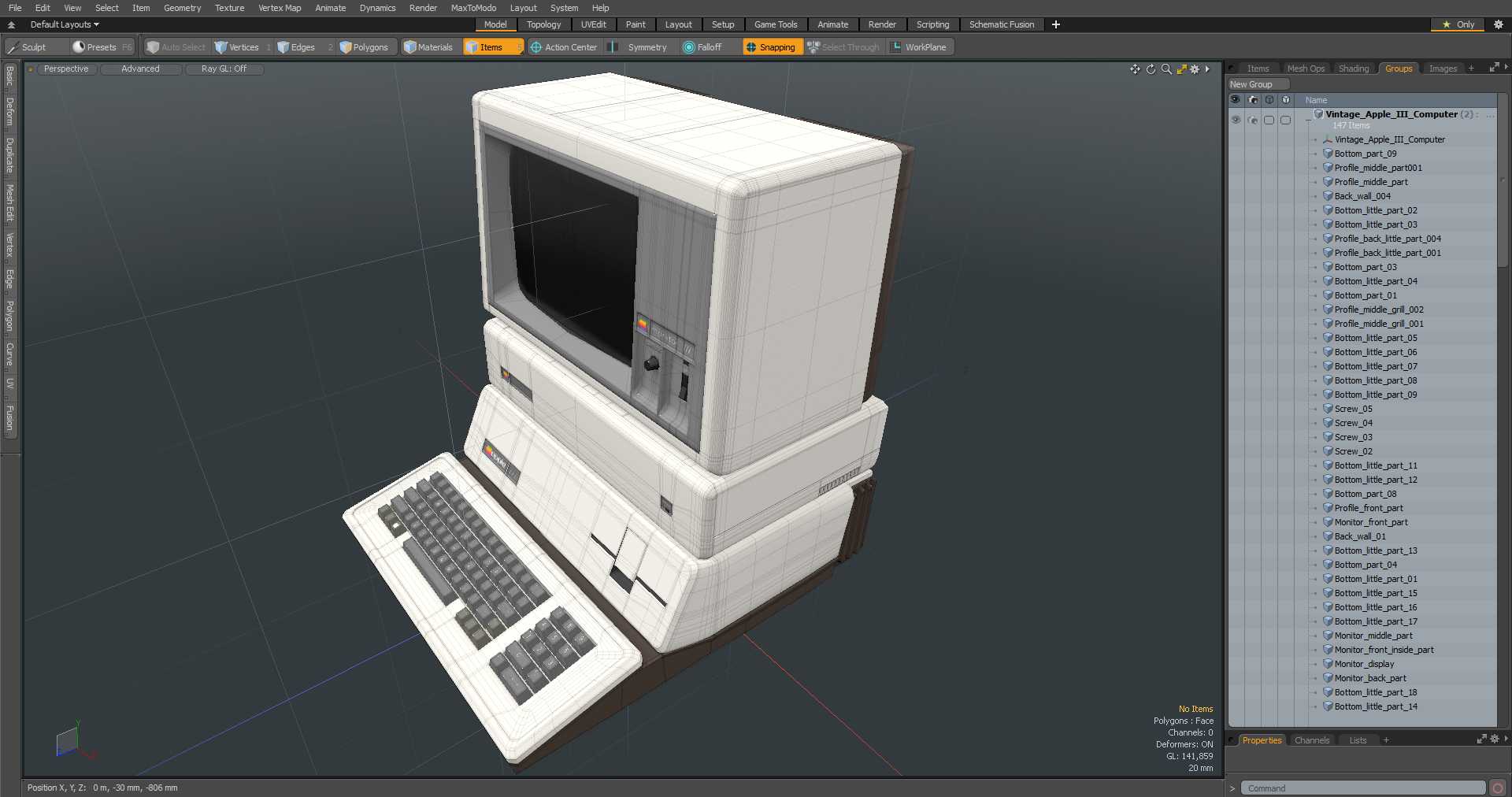Click the locator icon beside Vintage_Apple_III_Computer child
This screenshot has height=797, width=1512.
pos(1328,139)
